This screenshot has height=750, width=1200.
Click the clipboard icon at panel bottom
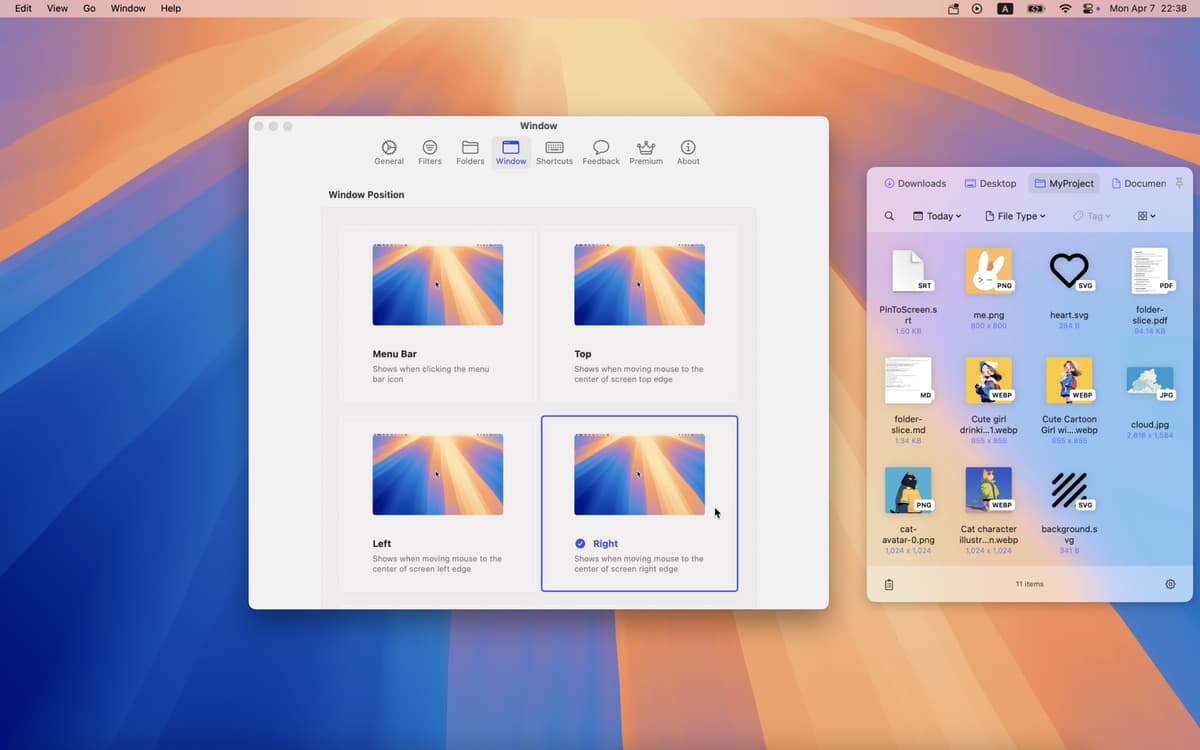[x=889, y=584]
